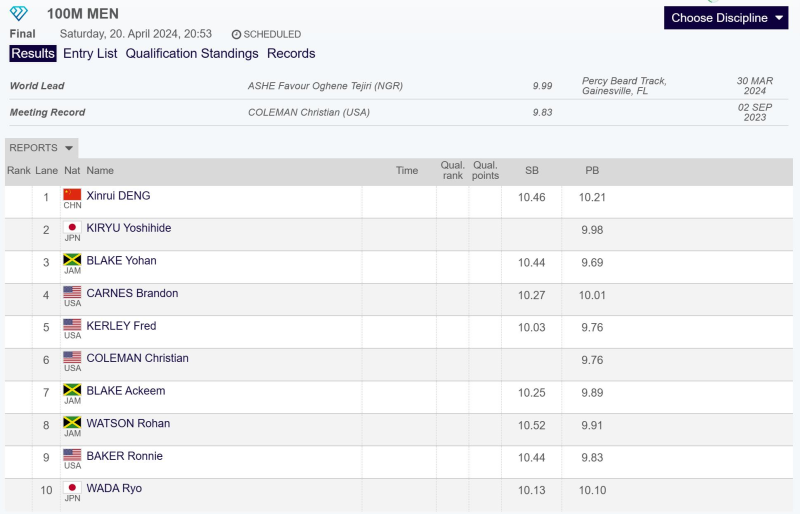800x514 pixels.
Task: Open COLEMAN Christian athlete link in lane 6
Action: [x=137, y=358]
